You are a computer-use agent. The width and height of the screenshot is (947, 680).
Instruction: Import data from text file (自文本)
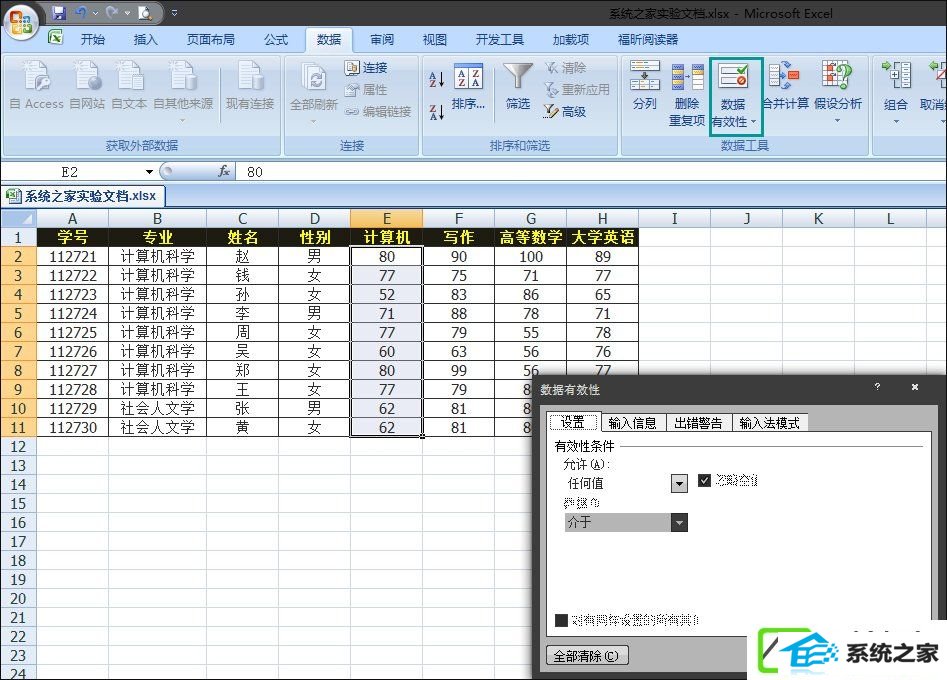click(129, 86)
